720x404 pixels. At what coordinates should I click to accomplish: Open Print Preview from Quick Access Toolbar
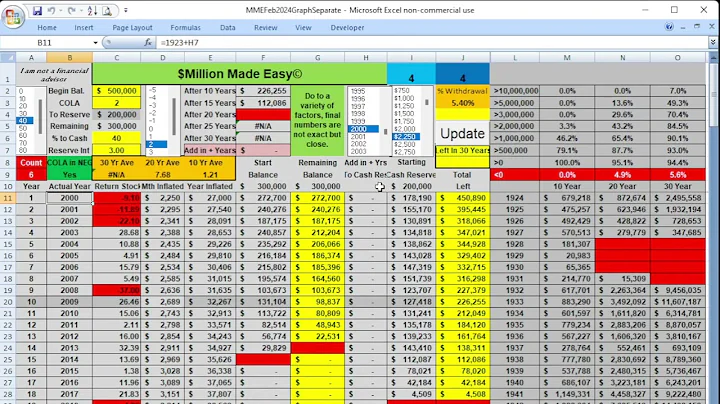click(107, 10)
